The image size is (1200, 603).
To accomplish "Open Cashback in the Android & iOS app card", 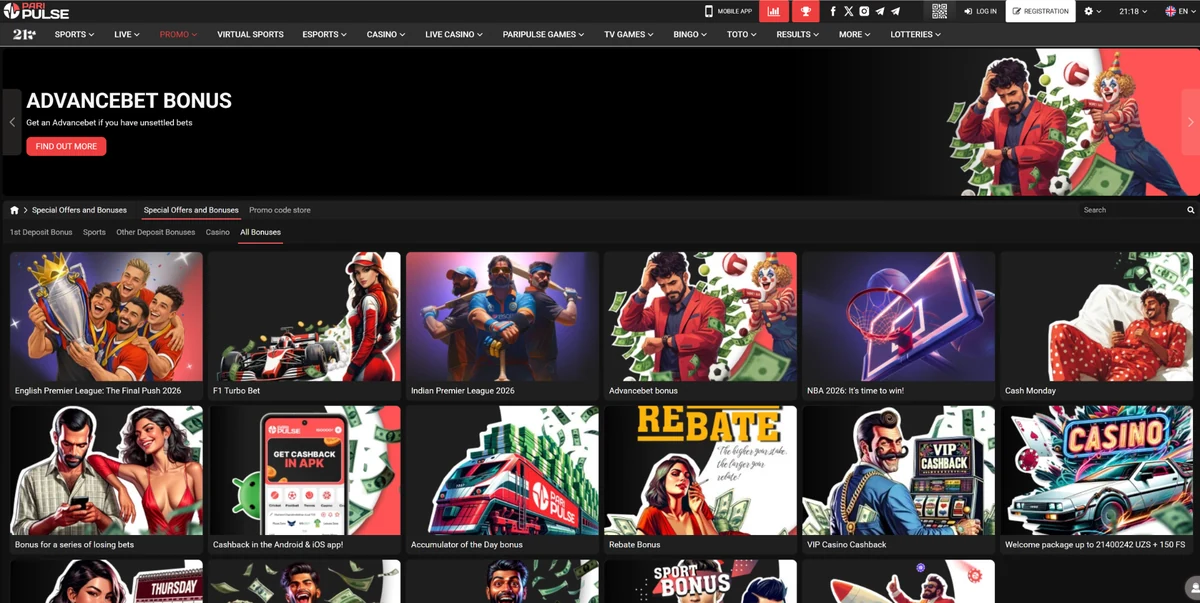I will point(304,480).
